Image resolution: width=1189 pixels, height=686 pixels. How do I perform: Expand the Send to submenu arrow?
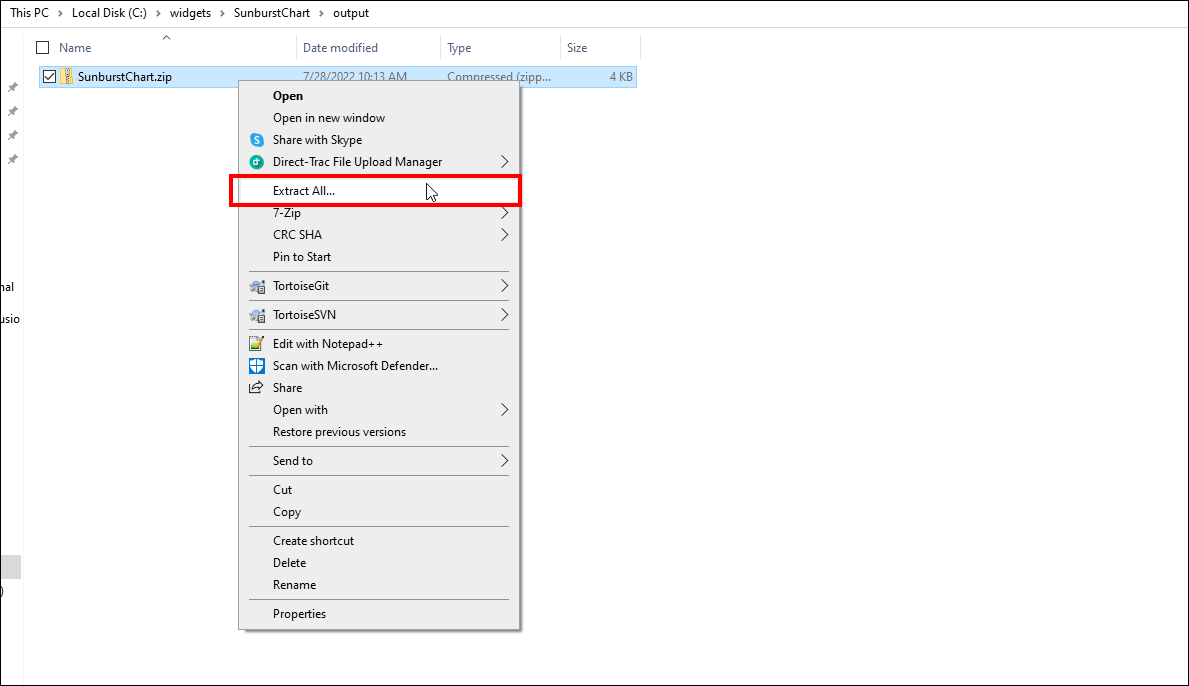(504, 461)
